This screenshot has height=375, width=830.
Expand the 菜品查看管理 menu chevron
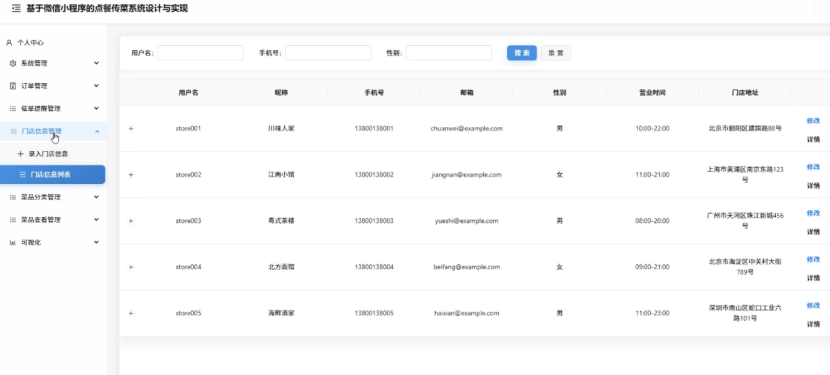click(96, 219)
